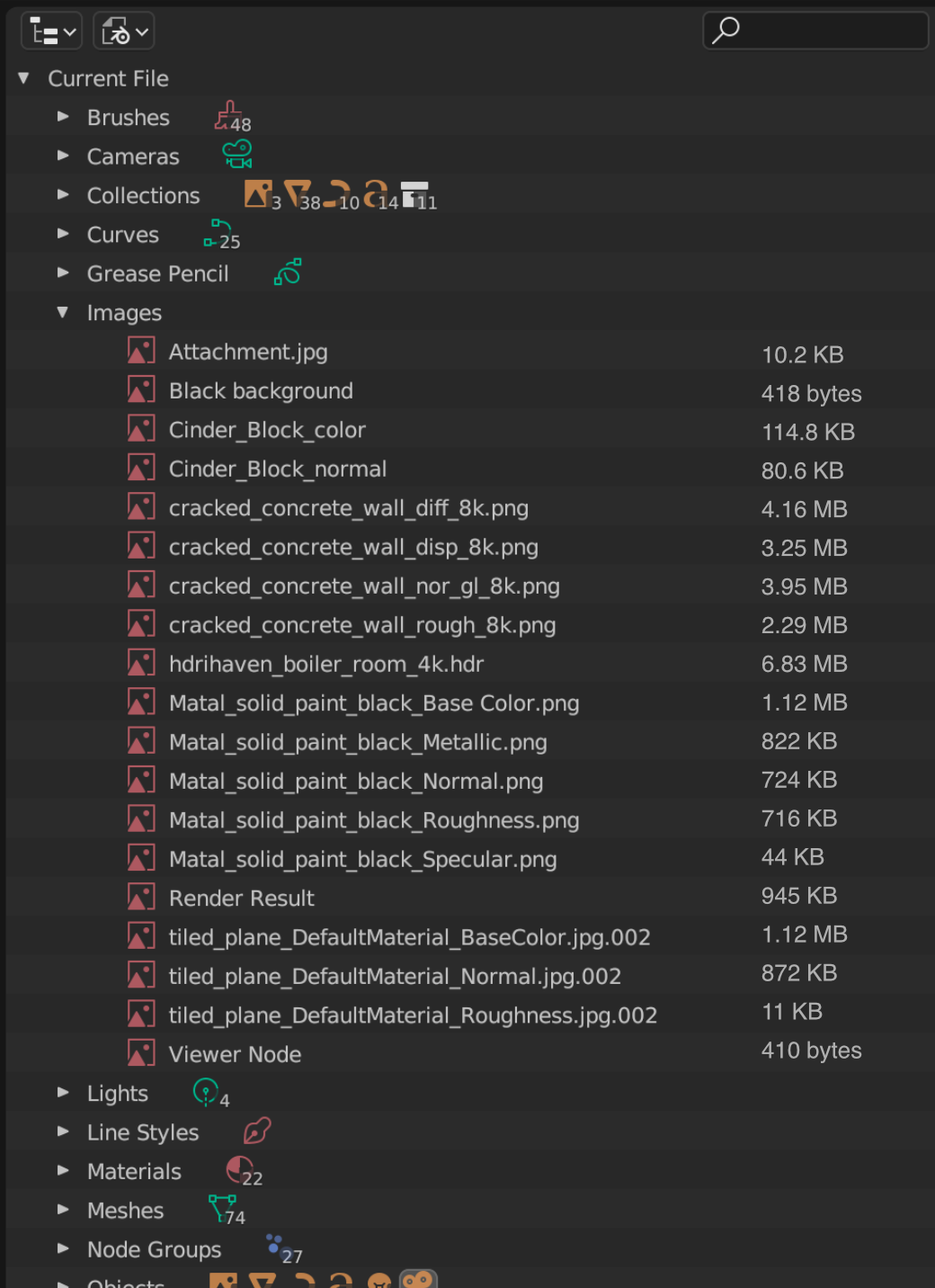Click the 4.16 MB size value
The width and height of the screenshot is (935, 1288).
click(x=805, y=509)
